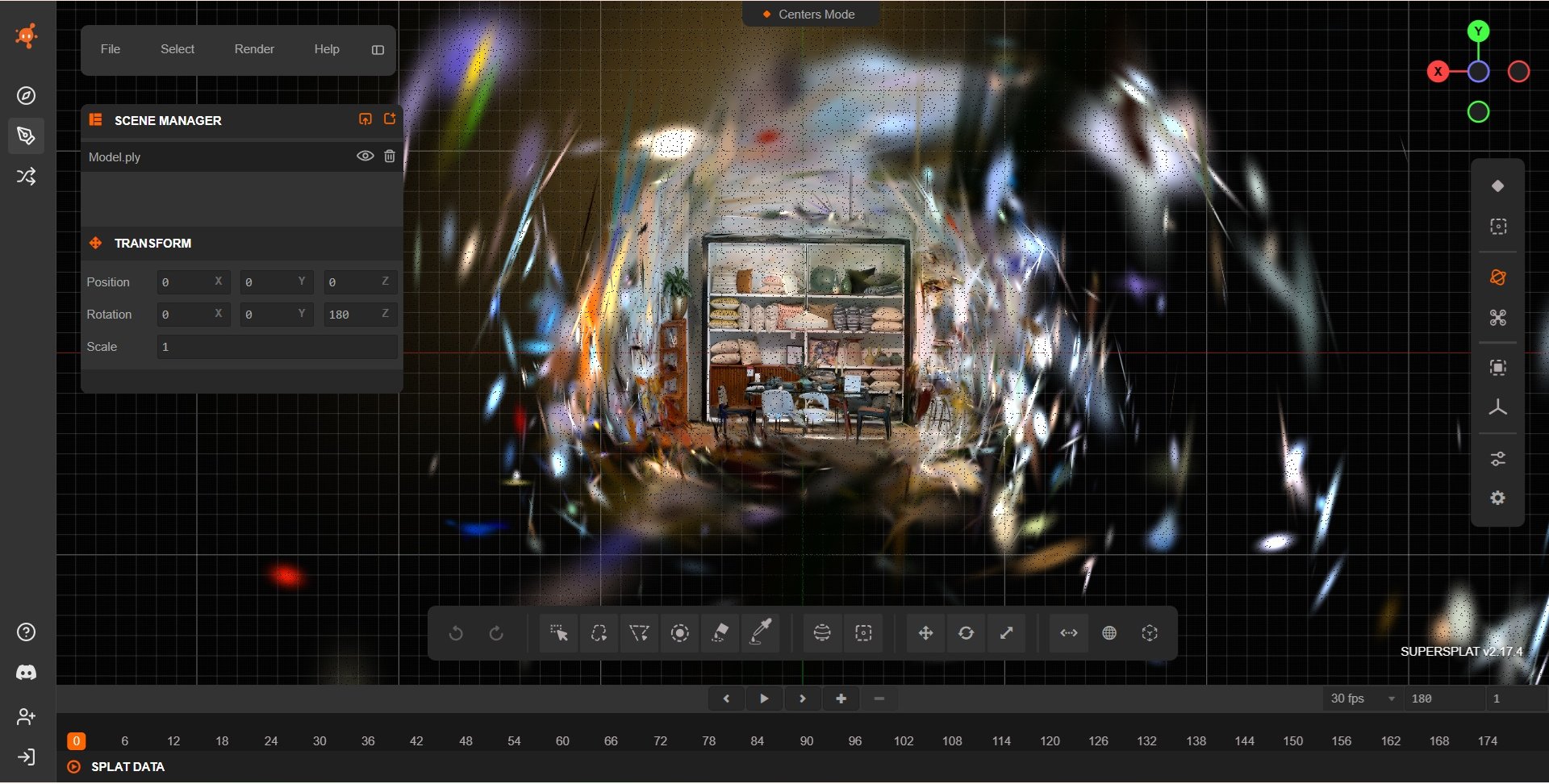Select the lasso selection tool

(599, 633)
